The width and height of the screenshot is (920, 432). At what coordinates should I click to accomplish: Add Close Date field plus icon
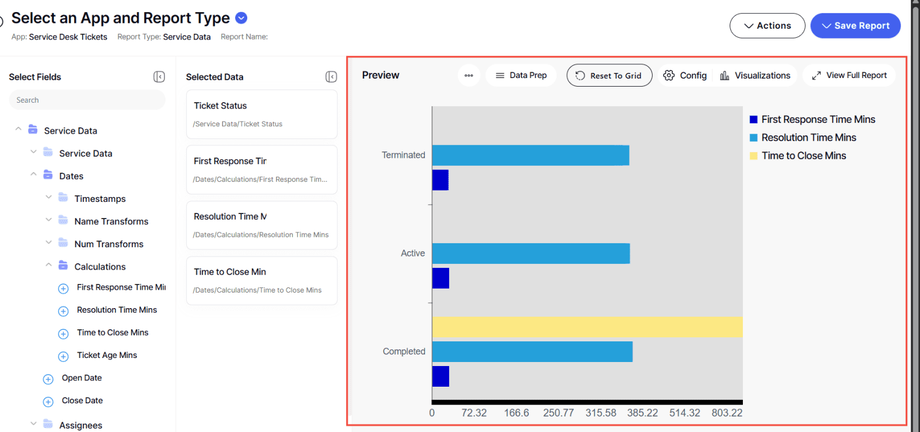[x=48, y=402]
